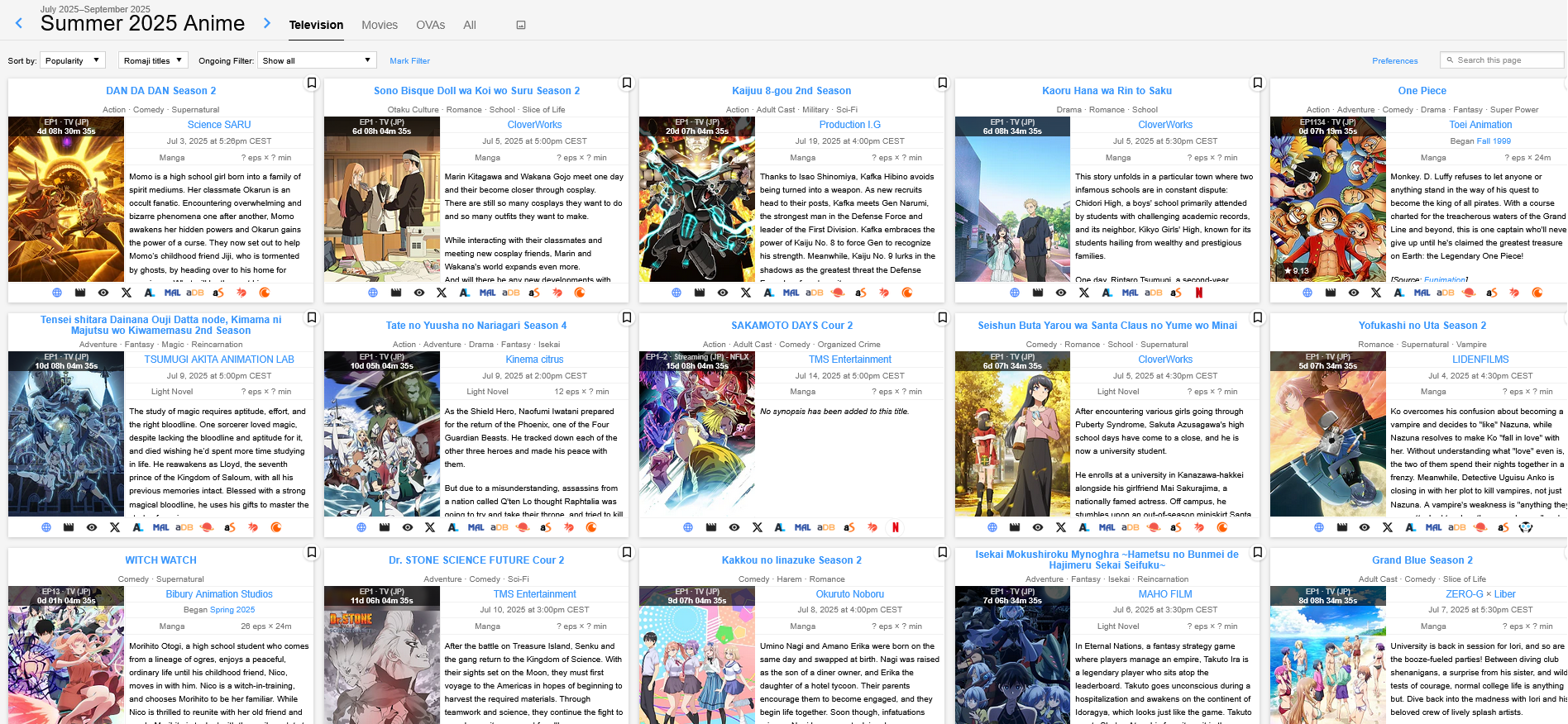The image size is (1568, 724).
Task: Switch to the All tab
Action: [x=470, y=25]
